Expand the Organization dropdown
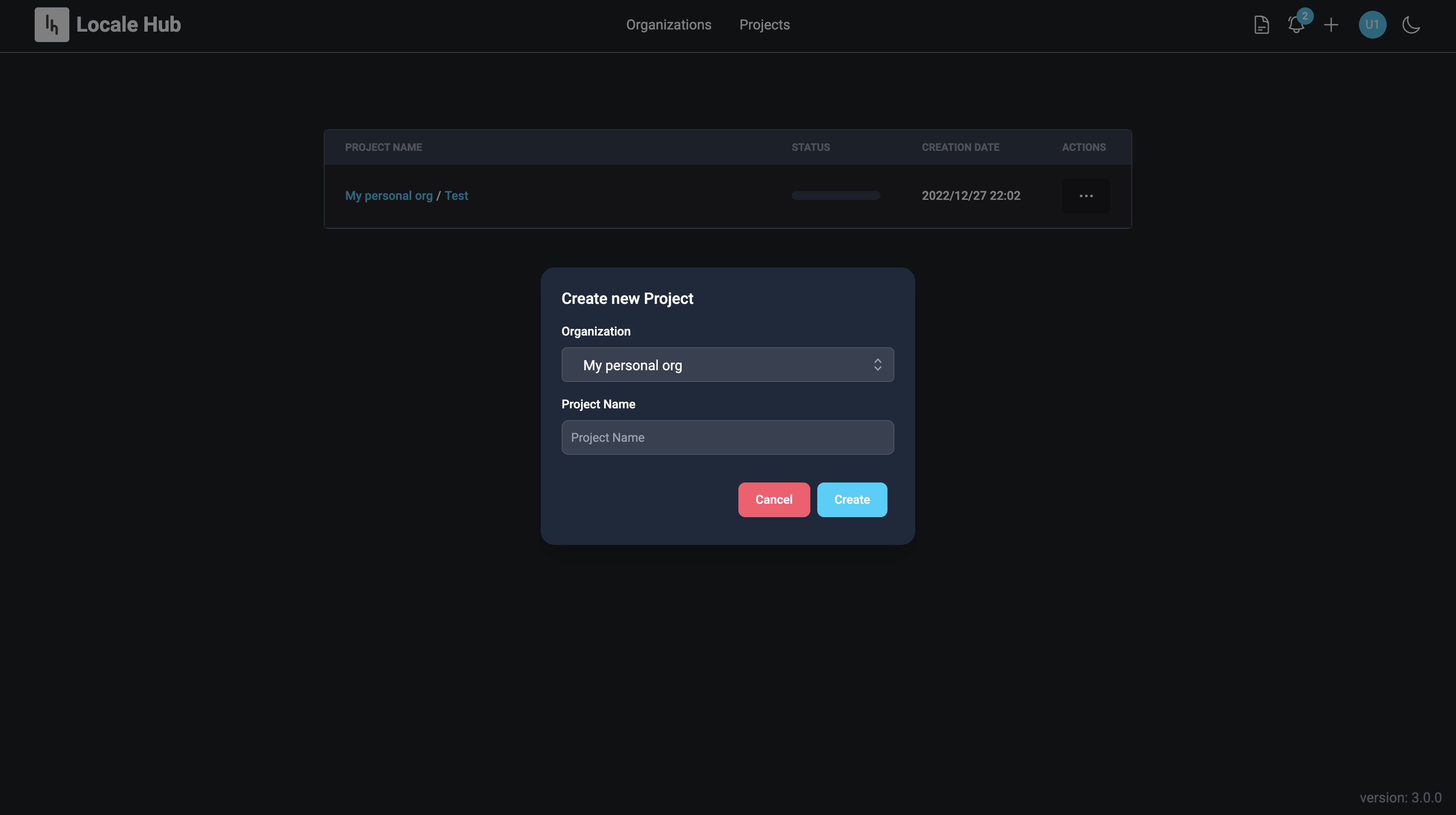 (x=728, y=365)
